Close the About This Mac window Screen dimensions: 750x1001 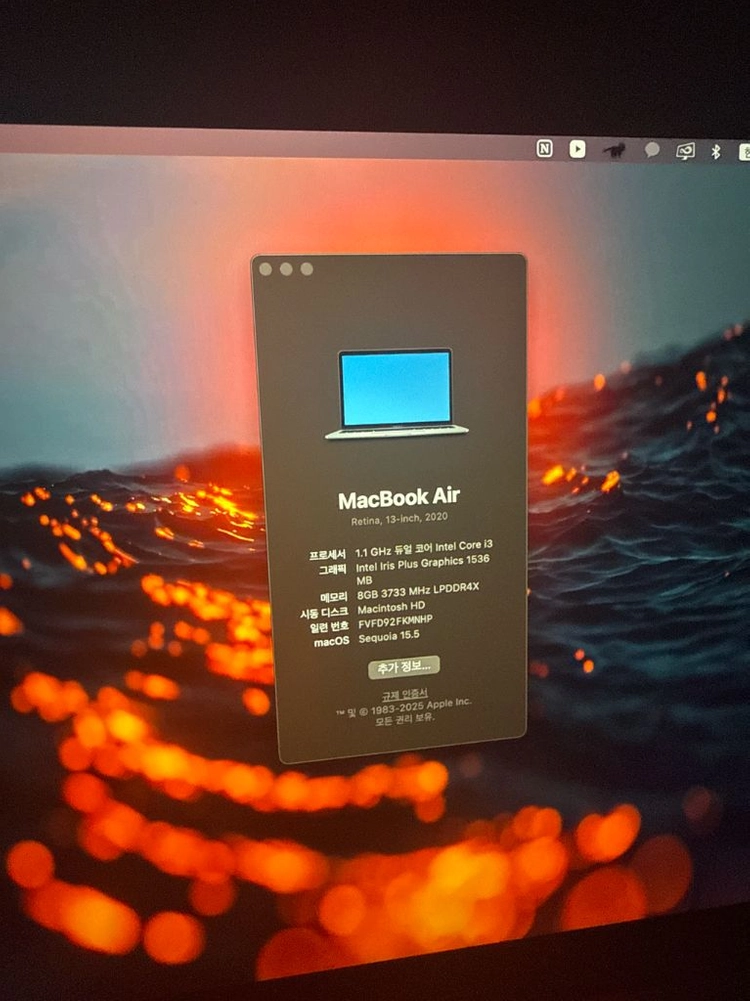pyautogui.click(x=266, y=269)
